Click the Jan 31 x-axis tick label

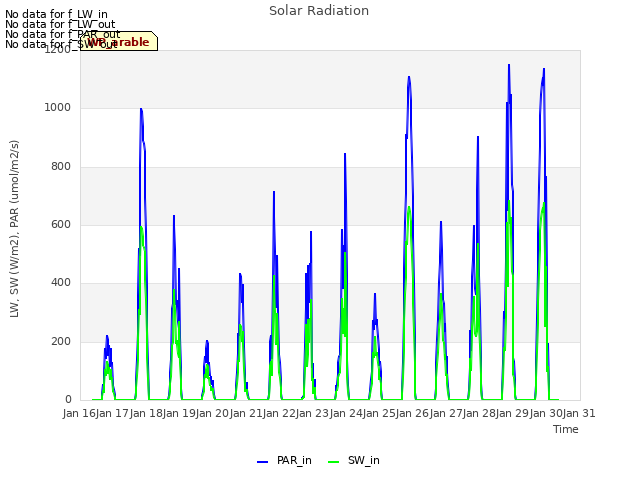click(x=579, y=413)
